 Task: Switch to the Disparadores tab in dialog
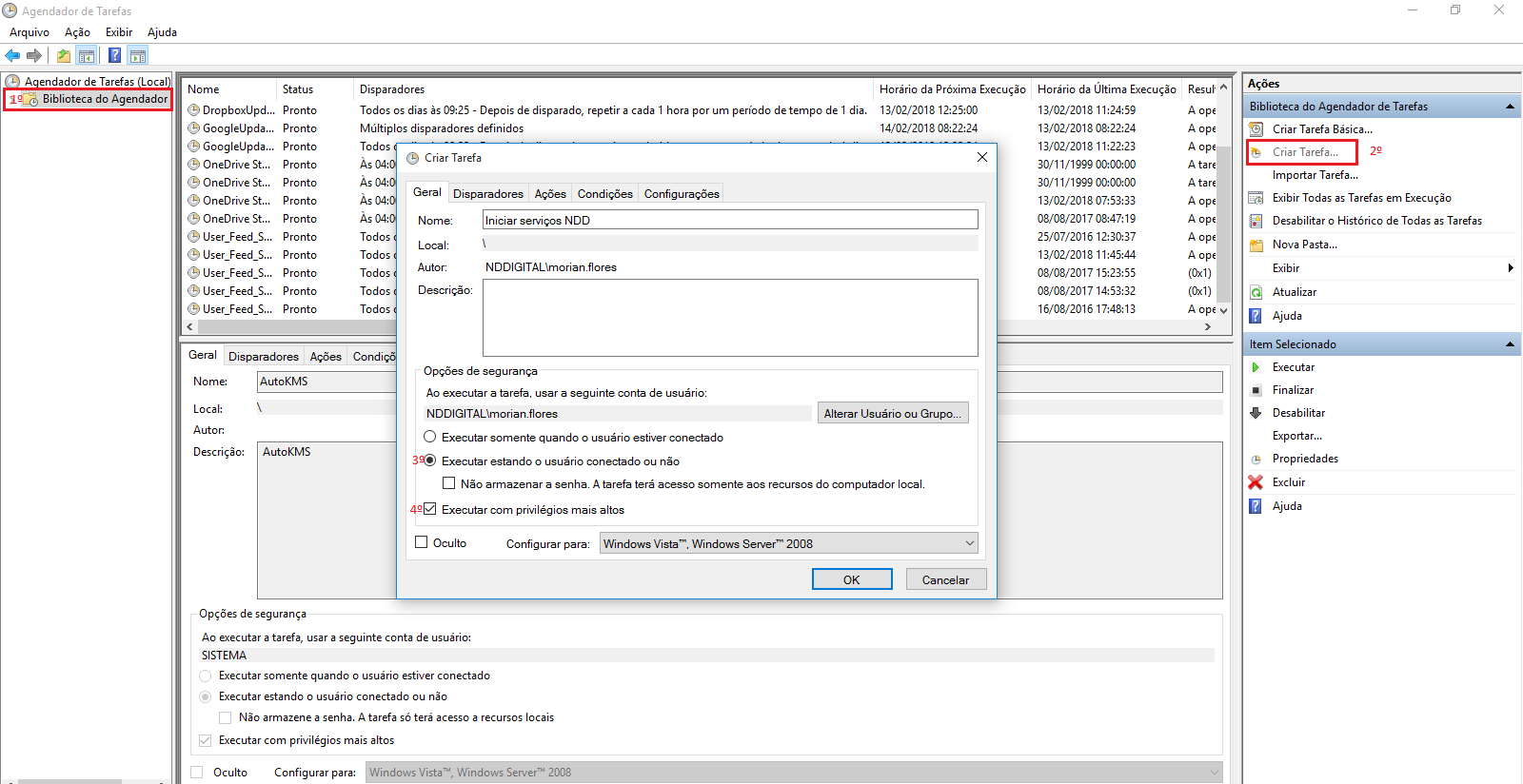(x=487, y=194)
